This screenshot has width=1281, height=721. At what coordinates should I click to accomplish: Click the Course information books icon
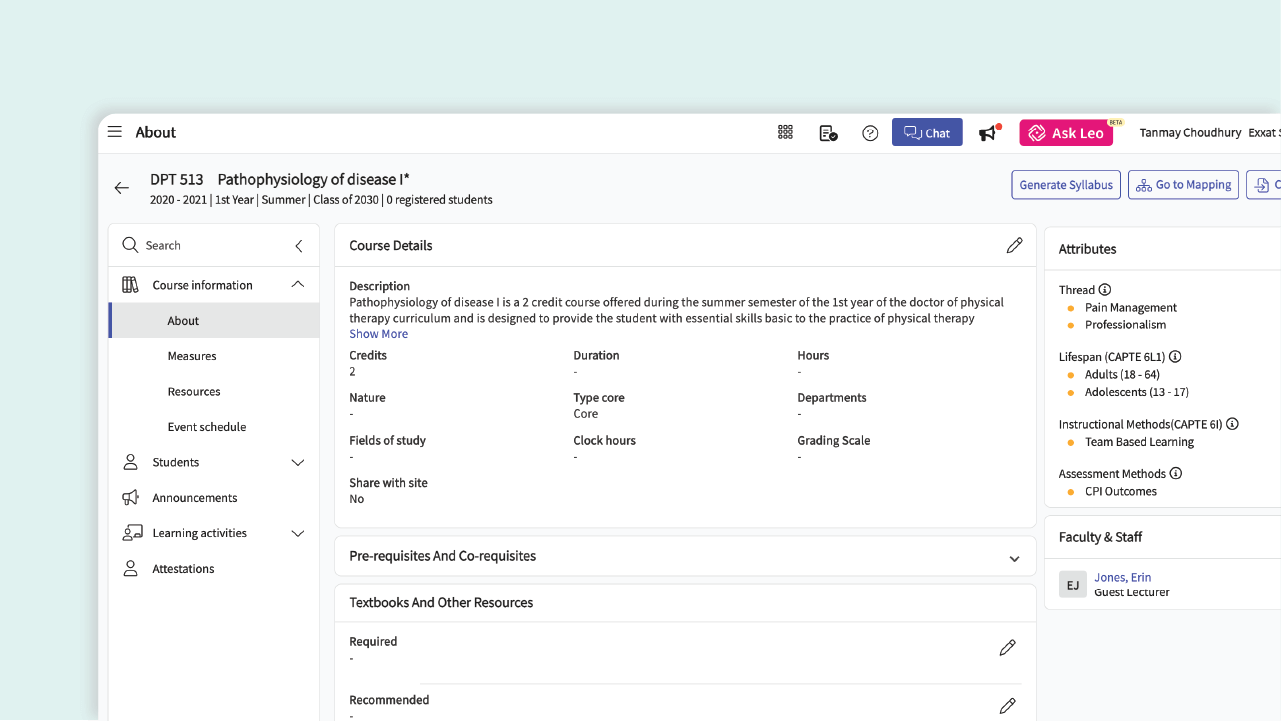point(130,285)
